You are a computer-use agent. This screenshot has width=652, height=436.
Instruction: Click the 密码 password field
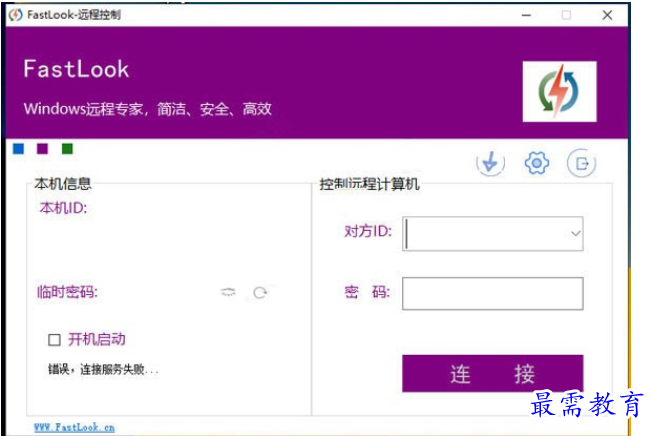(493, 293)
